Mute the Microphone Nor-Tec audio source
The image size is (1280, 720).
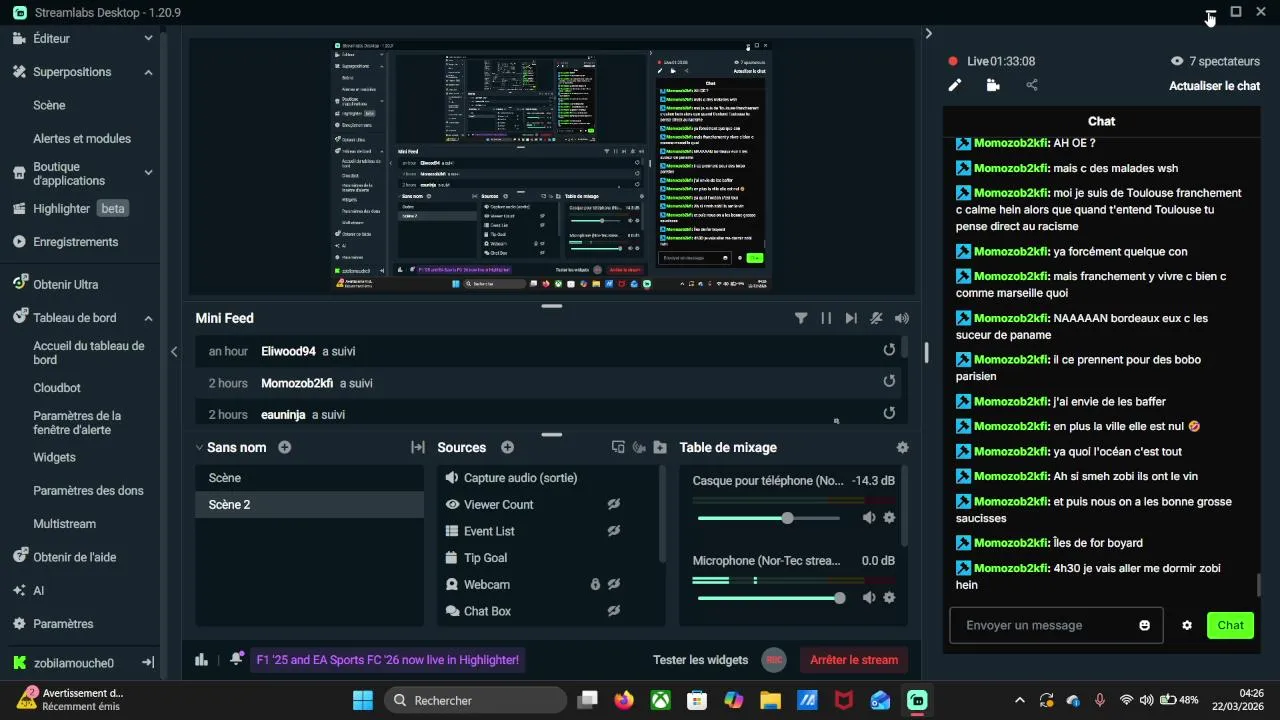869,597
